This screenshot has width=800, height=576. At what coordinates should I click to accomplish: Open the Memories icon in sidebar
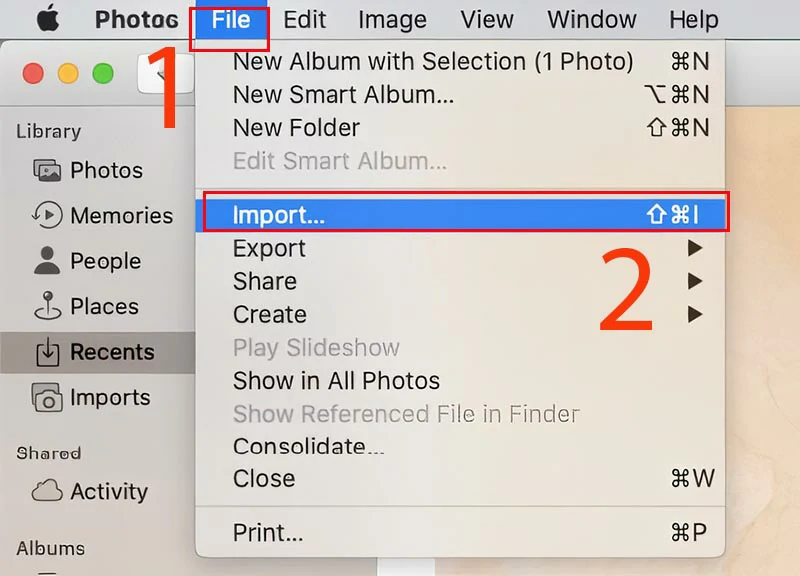coord(47,215)
